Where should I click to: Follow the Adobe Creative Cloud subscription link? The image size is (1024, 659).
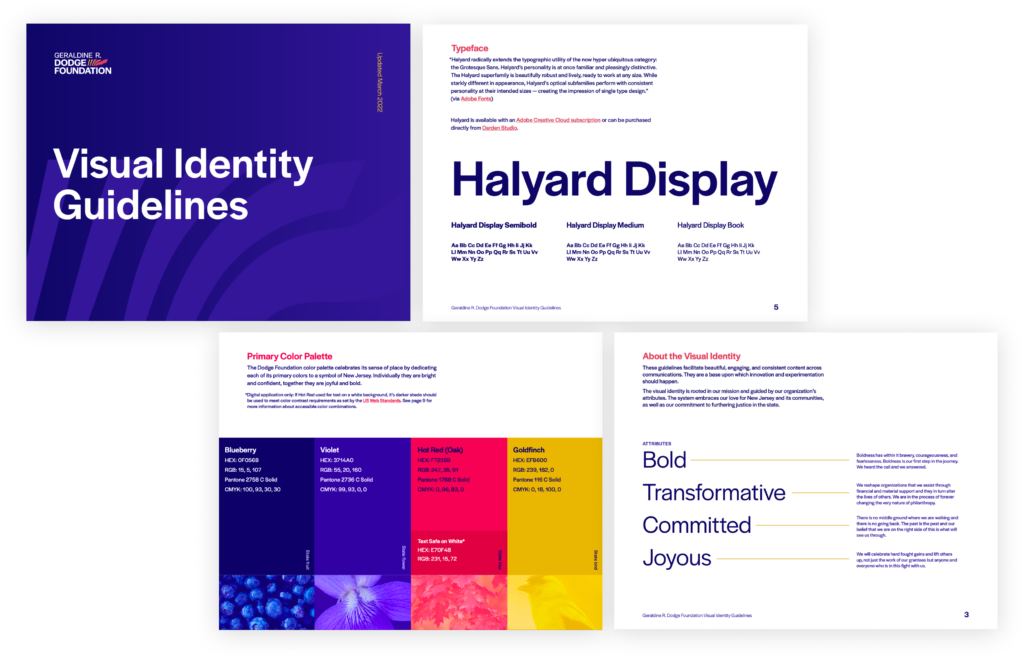(x=558, y=120)
